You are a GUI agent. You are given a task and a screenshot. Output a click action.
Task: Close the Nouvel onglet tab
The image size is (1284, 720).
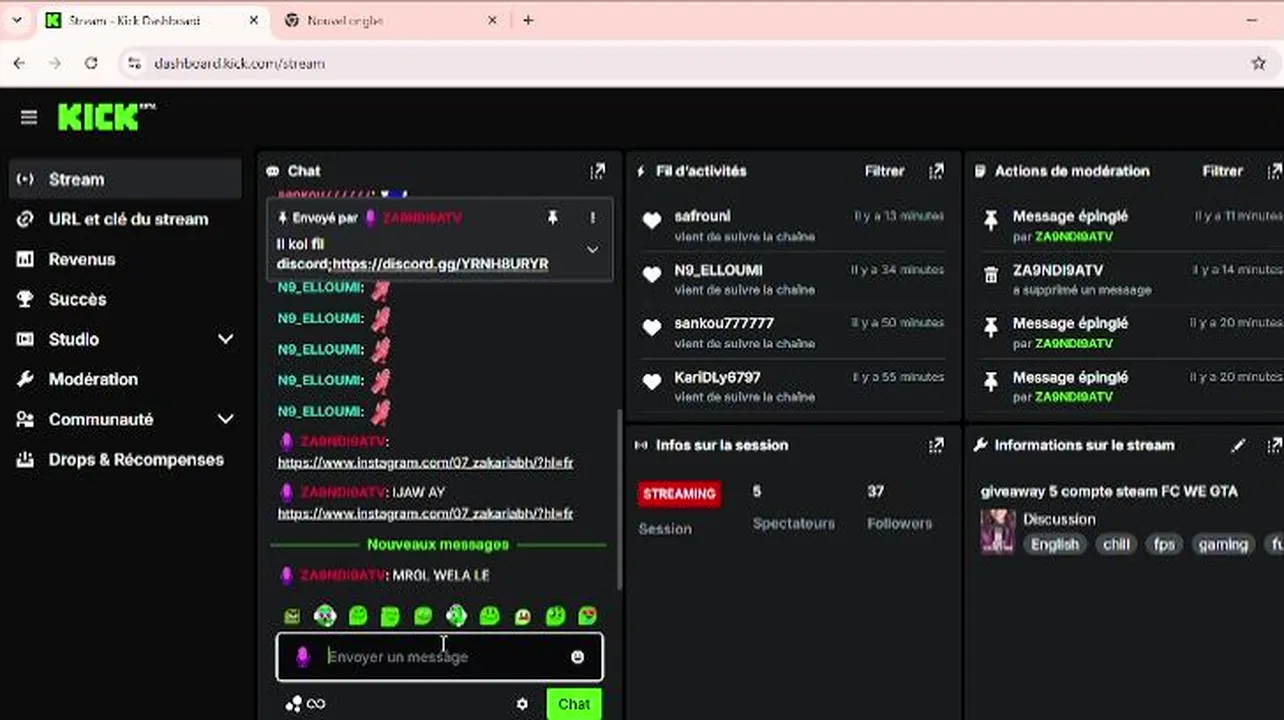[493, 20]
